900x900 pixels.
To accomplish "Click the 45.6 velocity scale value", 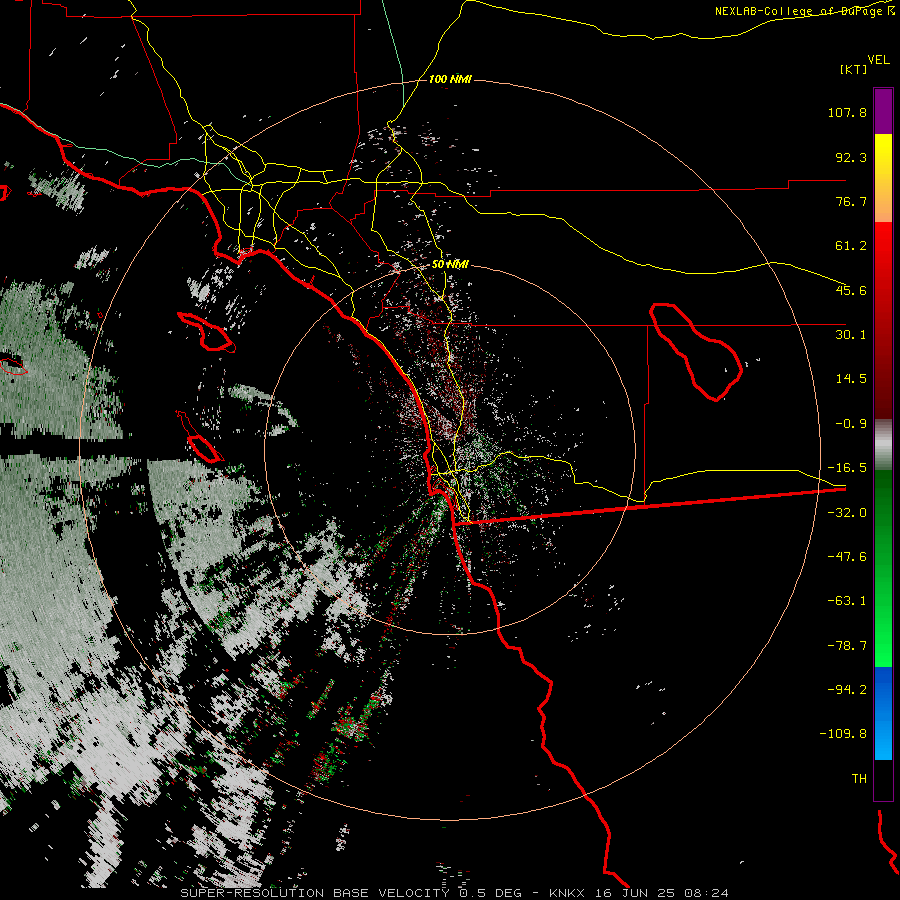I will pyautogui.click(x=851, y=290).
